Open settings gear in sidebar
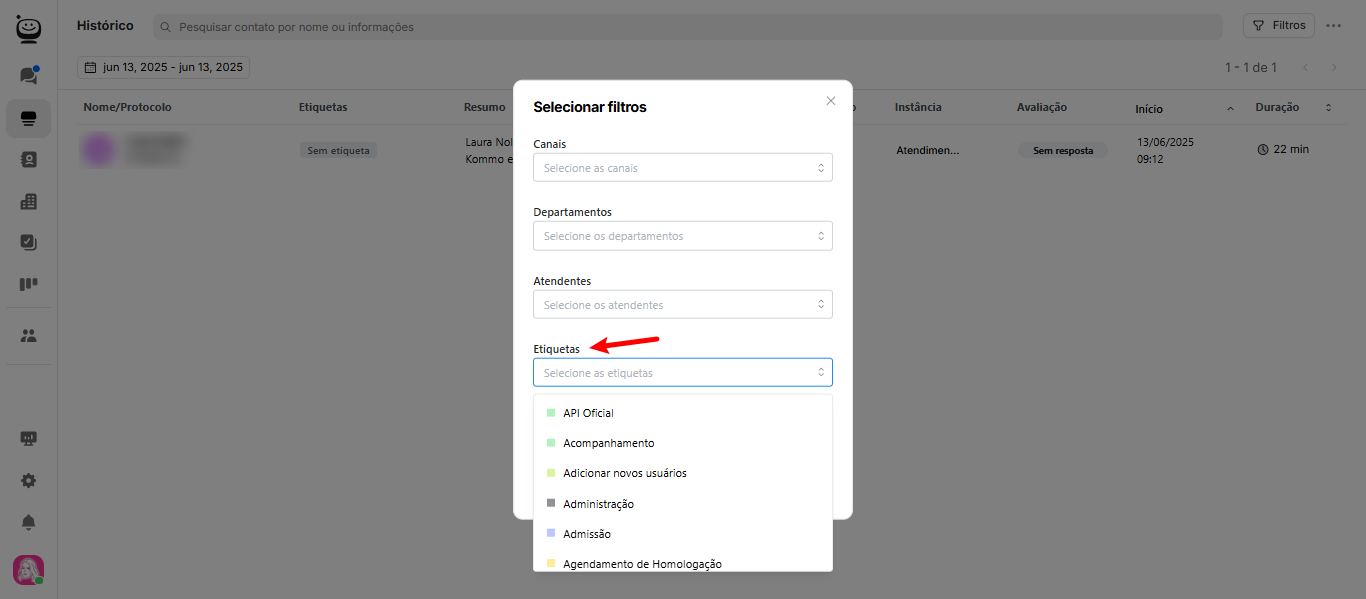Image resolution: width=1366 pixels, height=599 pixels. tap(28, 480)
